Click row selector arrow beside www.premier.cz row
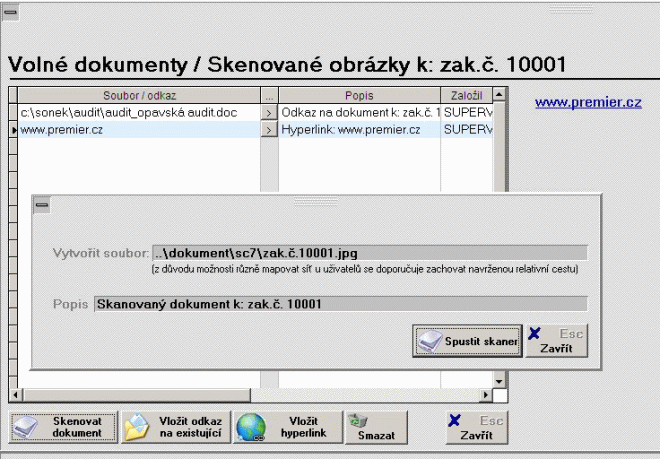Viewport: 660px width, 459px height. click(13, 130)
